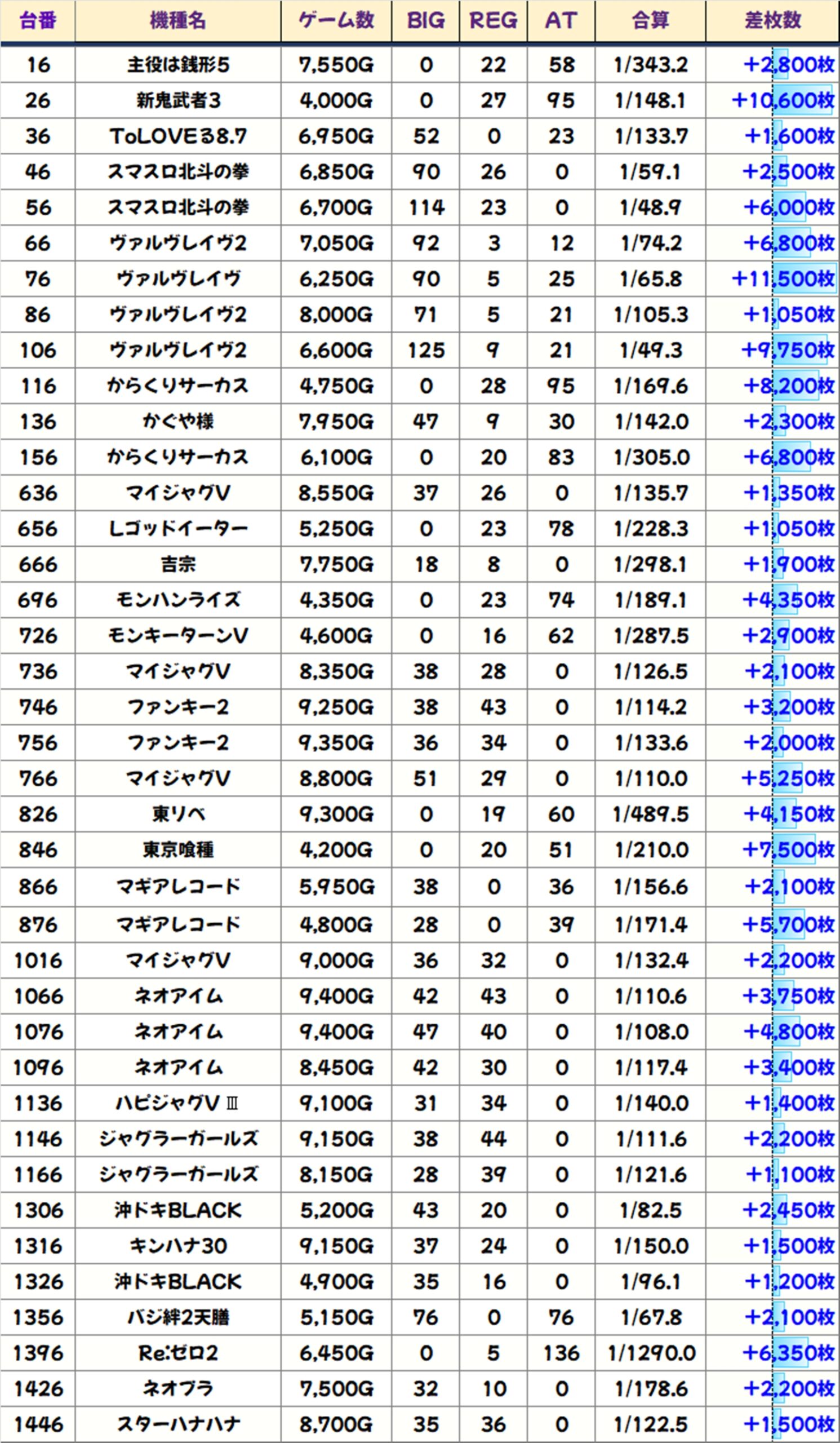Select the REG column header
Image resolution: width=840 pixels, height=1443 pixels.
(492, 21)
